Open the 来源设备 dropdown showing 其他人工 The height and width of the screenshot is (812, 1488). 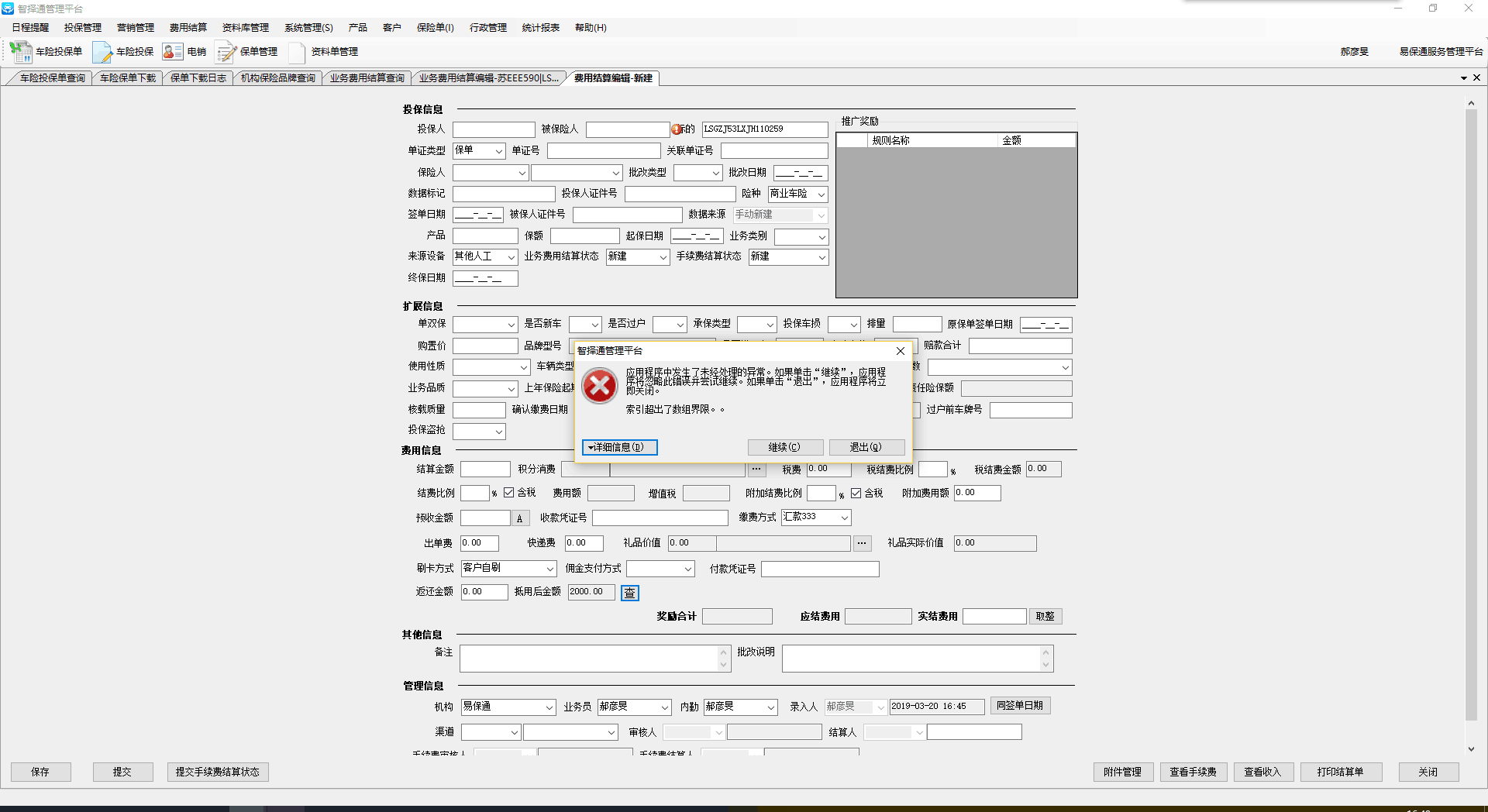click(x=511, y=256)
